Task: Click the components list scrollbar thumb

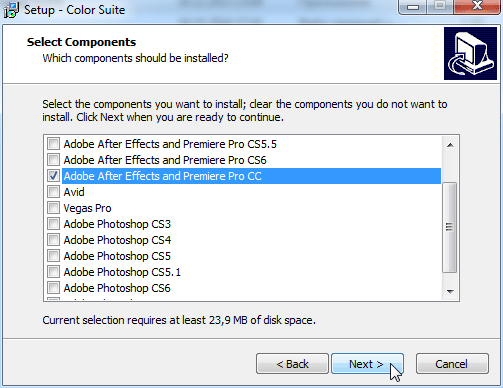Action: click(450, 227)
